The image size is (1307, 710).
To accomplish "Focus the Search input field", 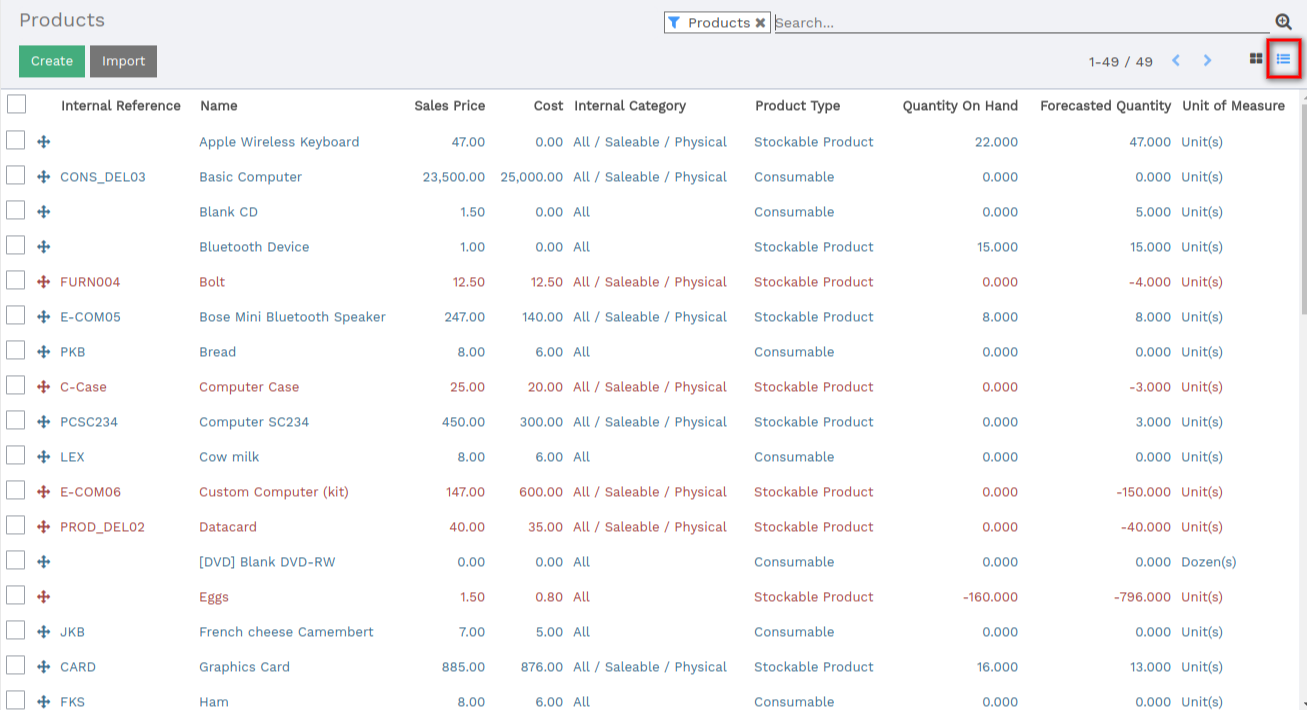I will pyautogui.click(x=1022, y=22).
